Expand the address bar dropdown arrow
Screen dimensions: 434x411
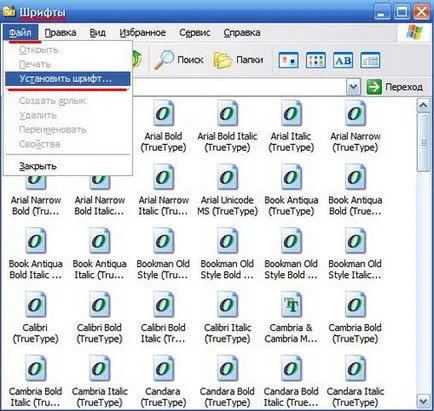(353, 87)
